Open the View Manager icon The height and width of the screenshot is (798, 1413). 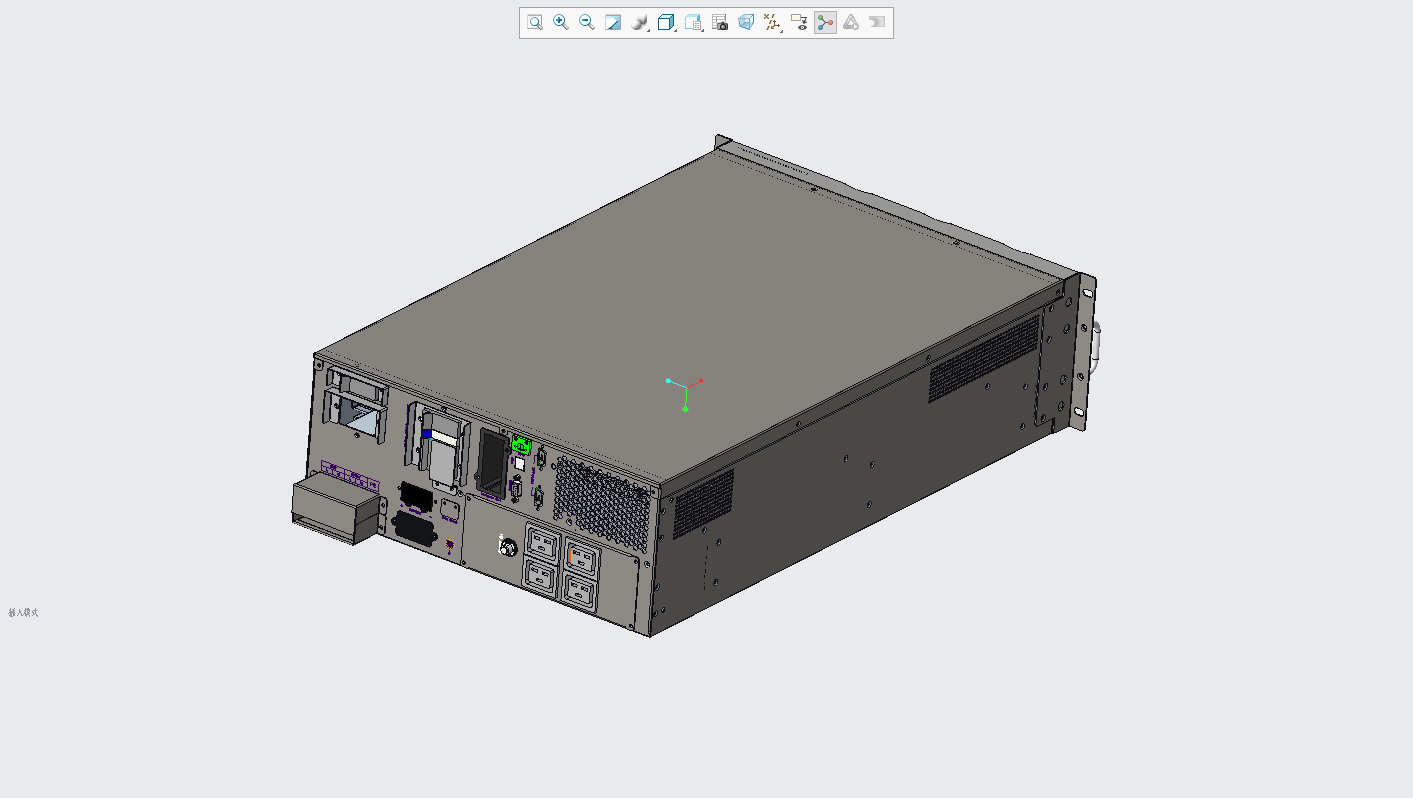point(694,22)
